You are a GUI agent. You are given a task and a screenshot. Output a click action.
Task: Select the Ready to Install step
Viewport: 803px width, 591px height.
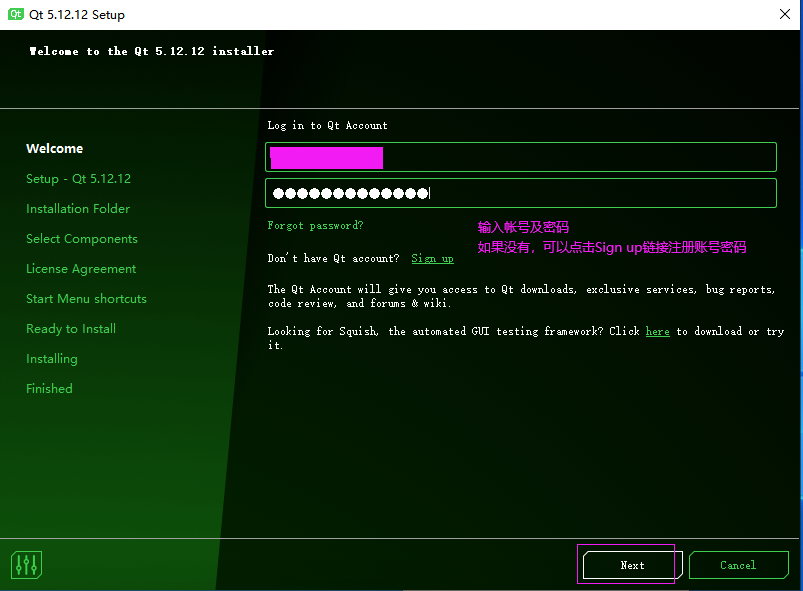[71, 329]
